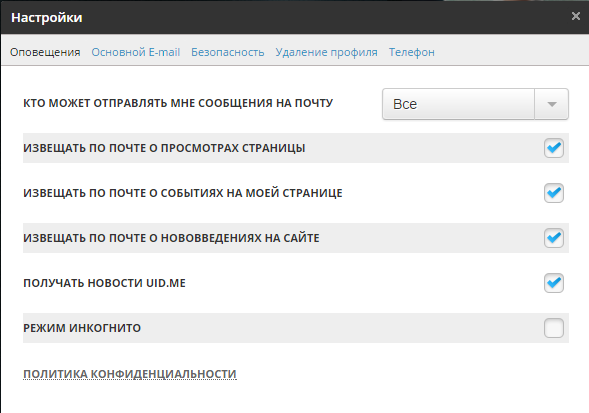589x413 pixels.
Task: Toggle the о событиях на моей странице checkbox
Action: 554,193
